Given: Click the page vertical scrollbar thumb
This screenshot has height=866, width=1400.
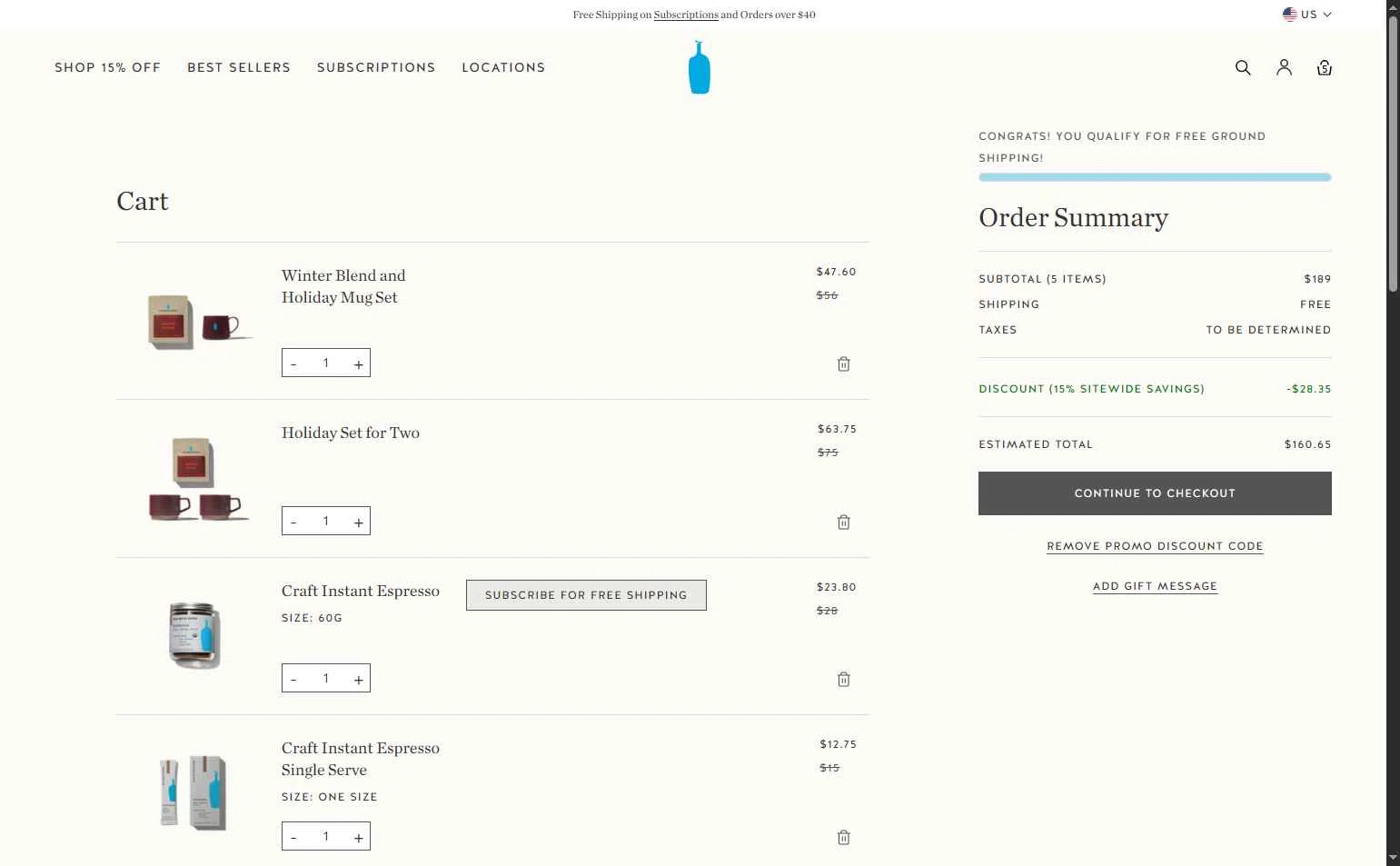Looking at the screenshot, I should coord(1393,154).
